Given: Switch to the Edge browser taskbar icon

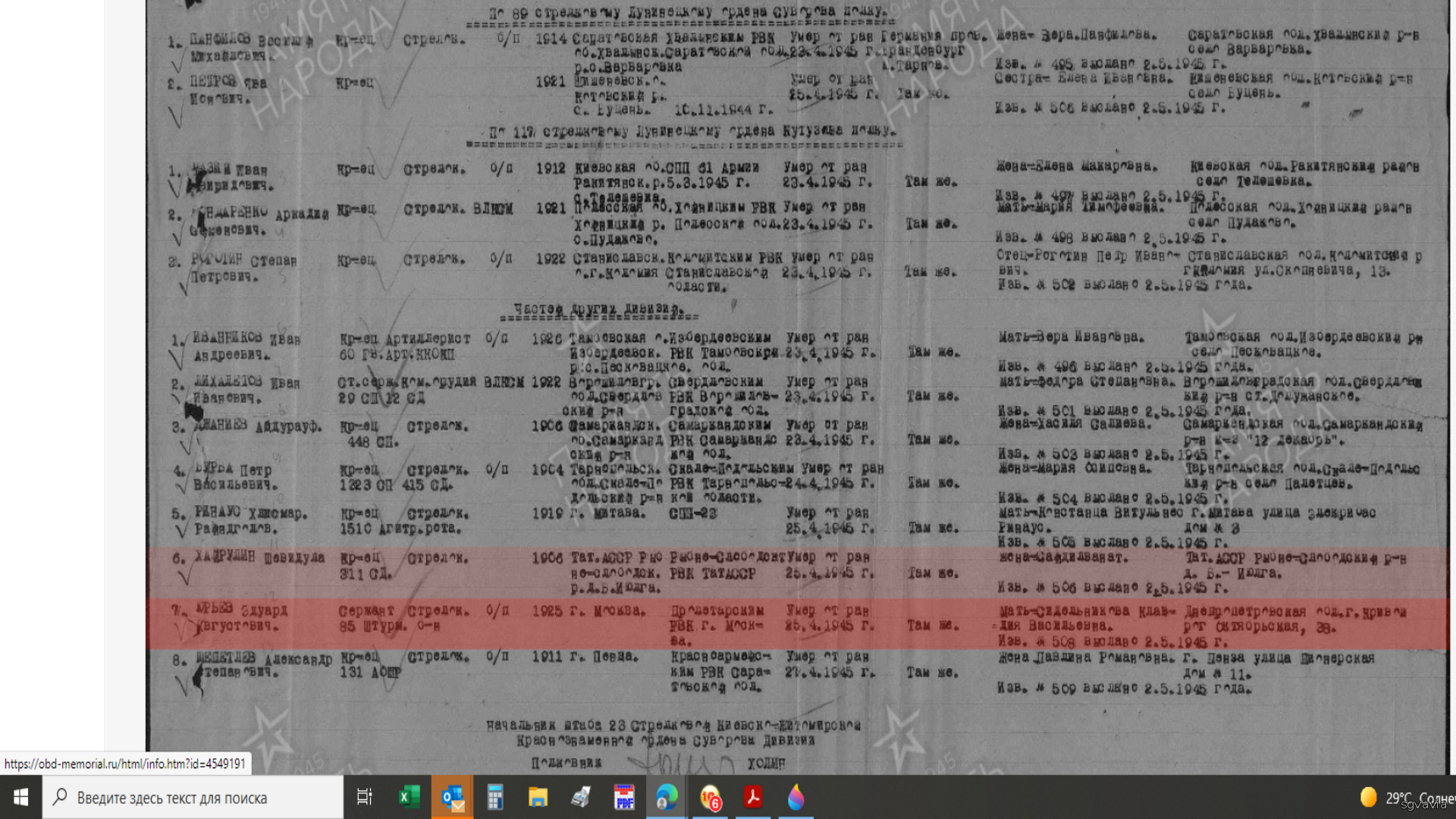Looking at the screenshot, I should pyautogui.click(x=667, y=797).
